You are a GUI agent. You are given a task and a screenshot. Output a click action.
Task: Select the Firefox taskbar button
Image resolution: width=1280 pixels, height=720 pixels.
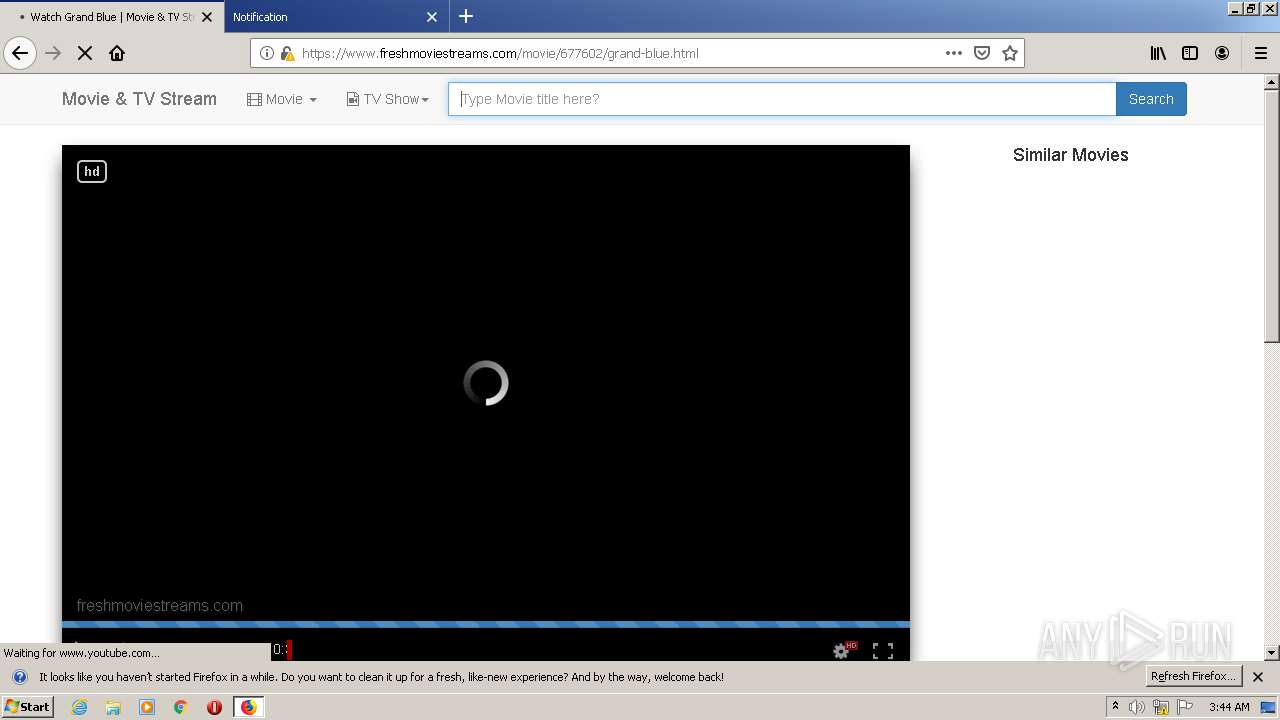pyautogui.click(x=249, y=707)
